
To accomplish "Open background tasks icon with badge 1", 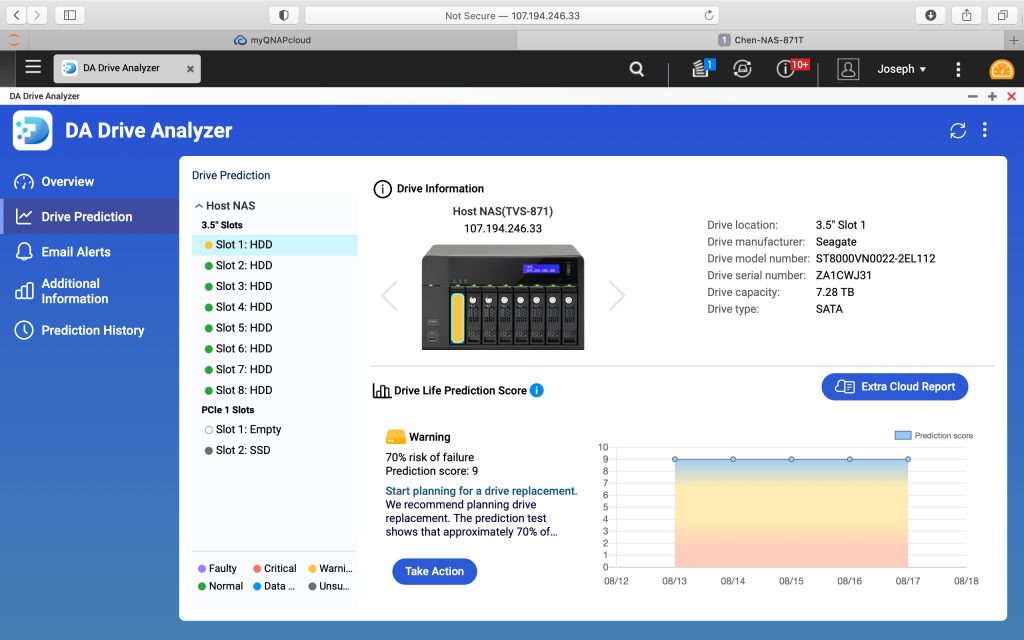I will point(702,68).
